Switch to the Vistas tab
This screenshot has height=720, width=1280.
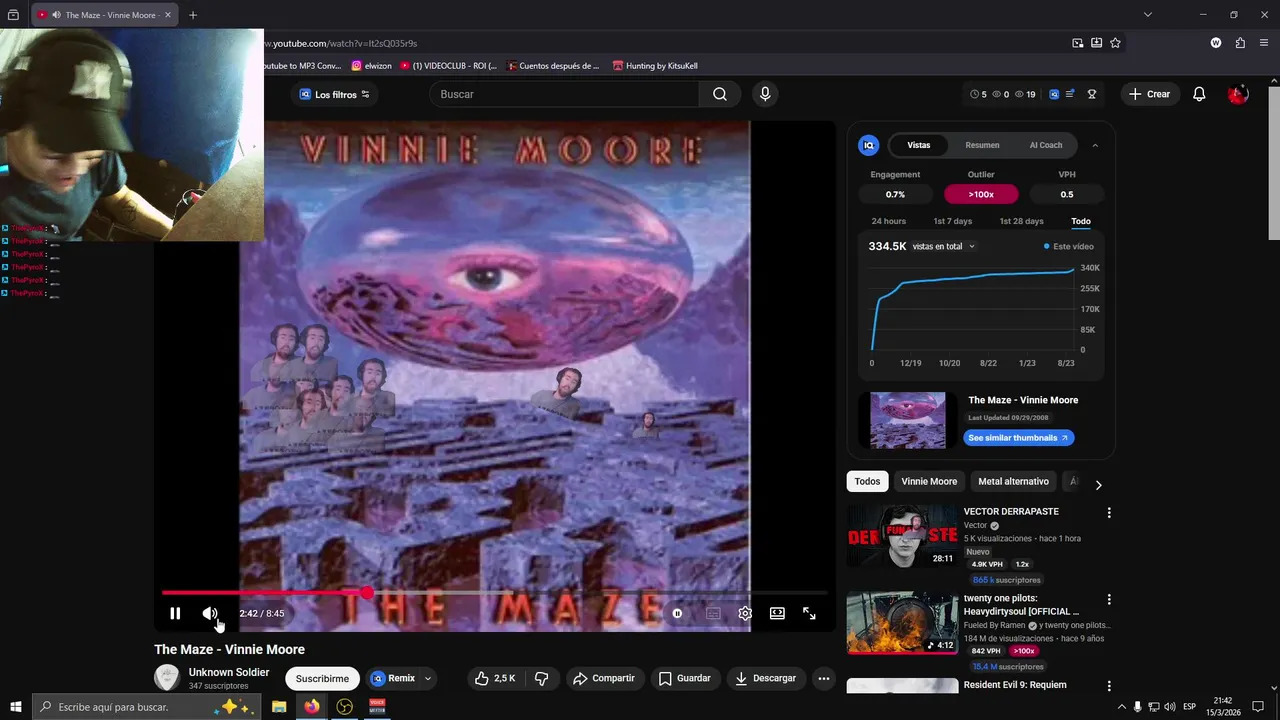pyautogui.click(x=919, y=145)
